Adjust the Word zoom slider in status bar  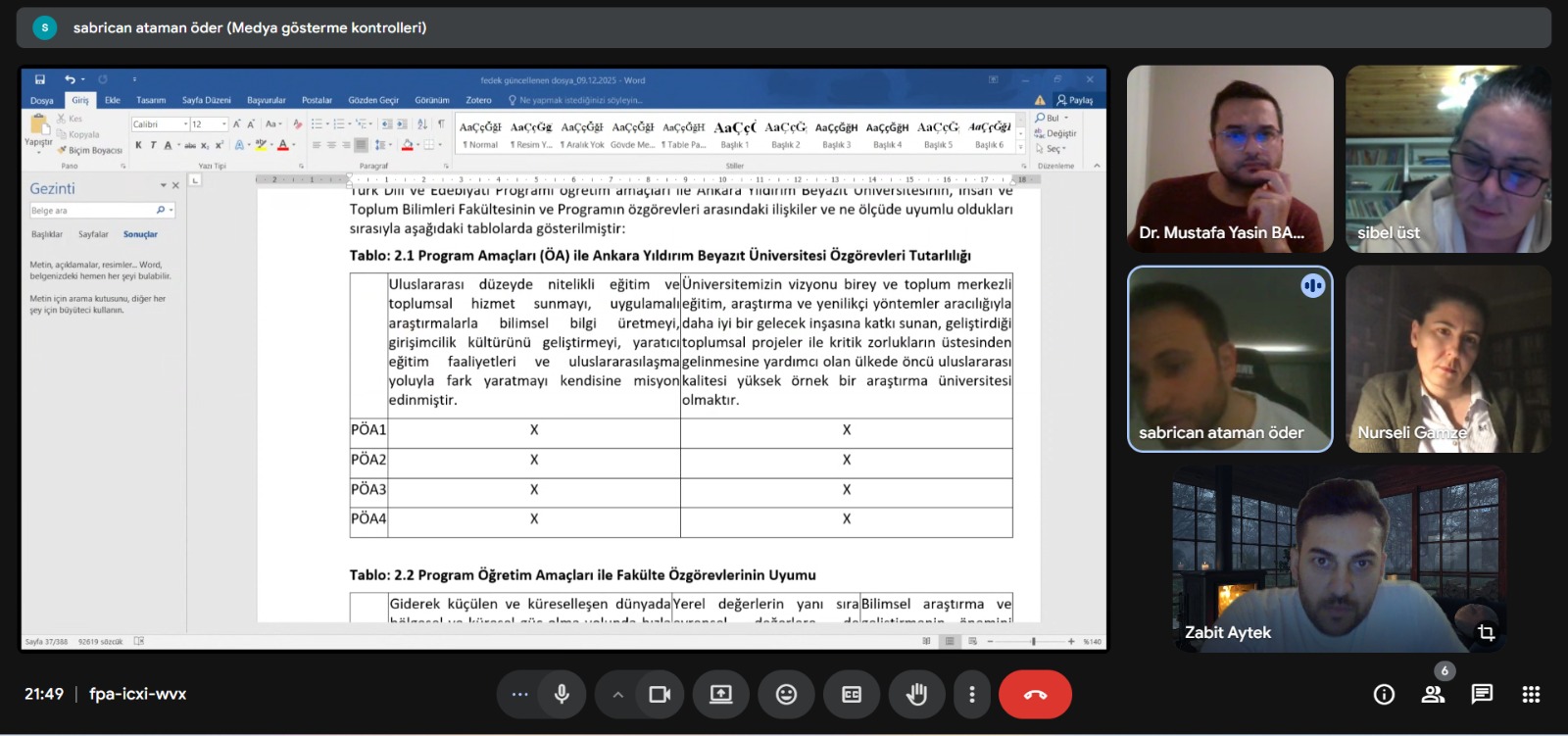click(x=1033, y=641)
